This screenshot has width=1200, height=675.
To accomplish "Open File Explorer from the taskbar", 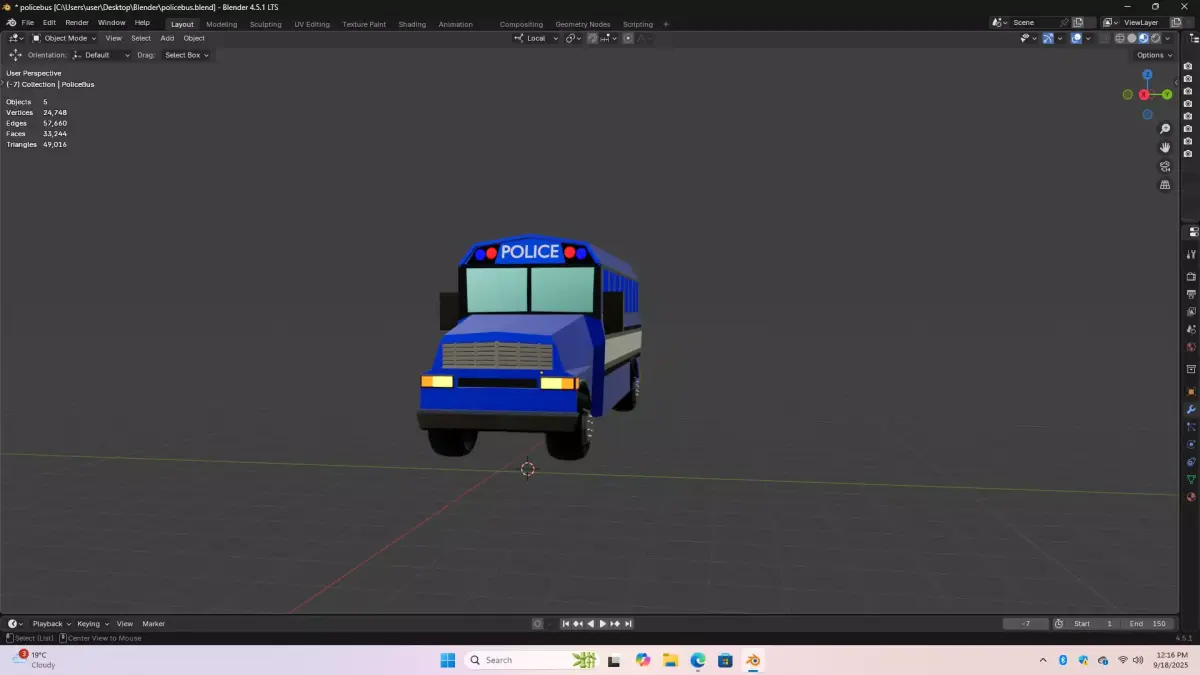I will click(670, 660).
